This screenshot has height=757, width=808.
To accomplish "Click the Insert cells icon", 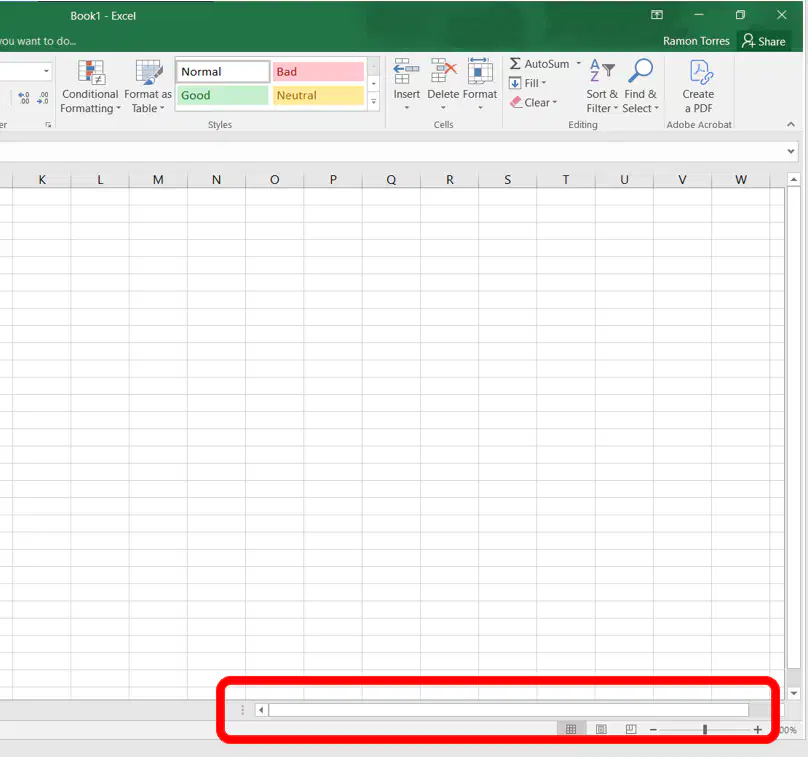I will point(406,71).
